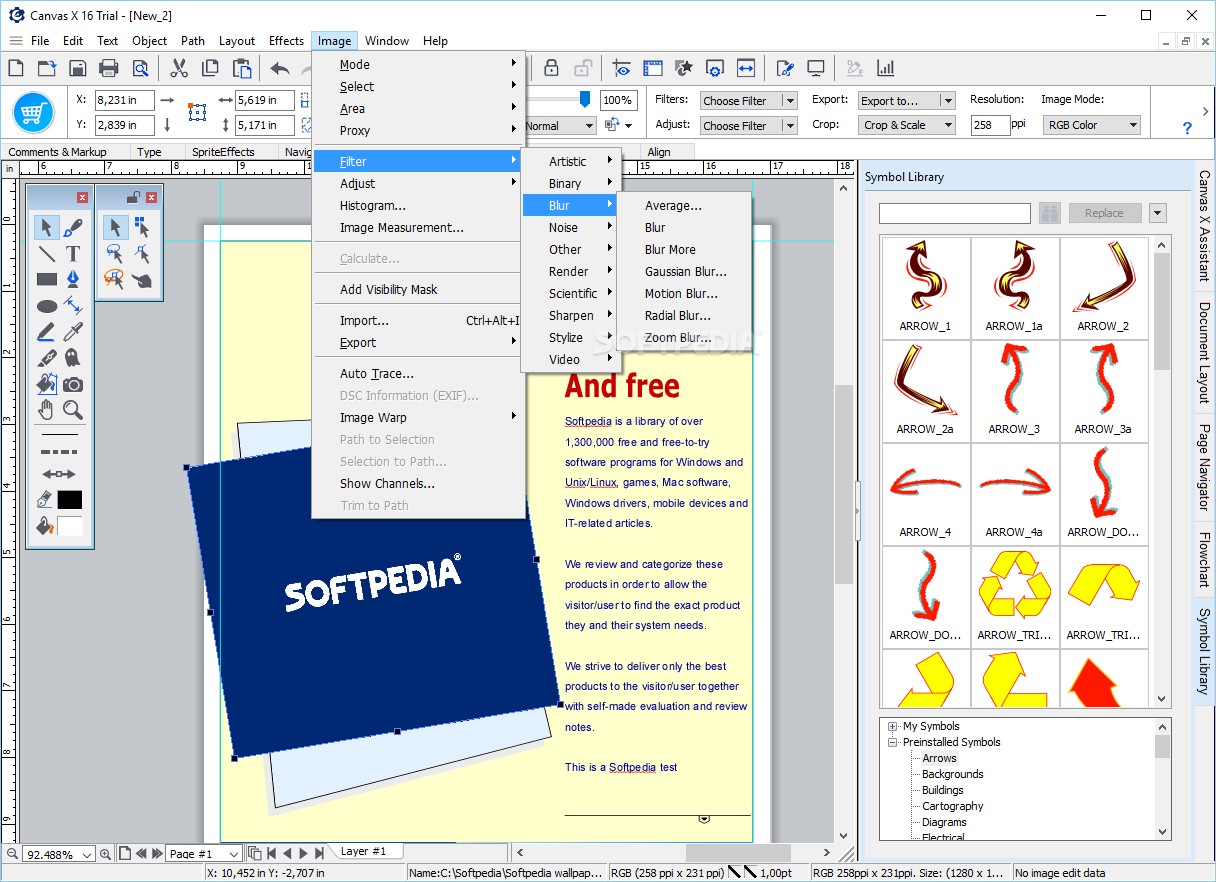Screen dimensions: 1216x882
Task: Select the Lasso selection arrow tool
Action: (x=115, y=253)
